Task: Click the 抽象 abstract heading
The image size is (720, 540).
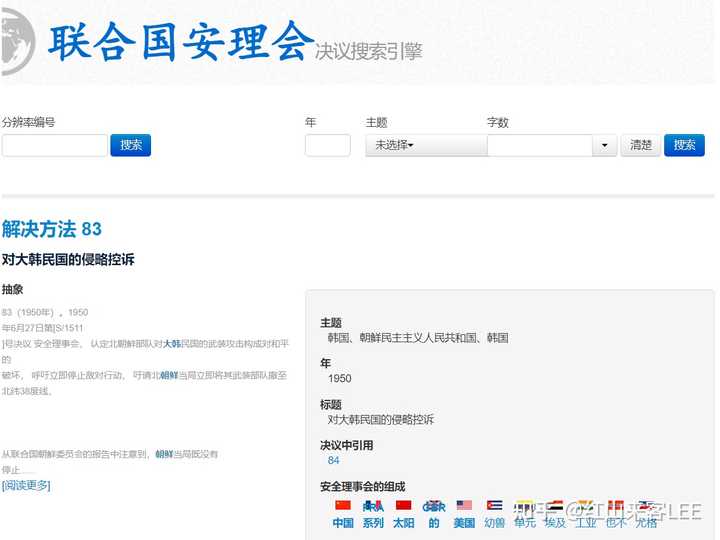Action: [12, 289]
